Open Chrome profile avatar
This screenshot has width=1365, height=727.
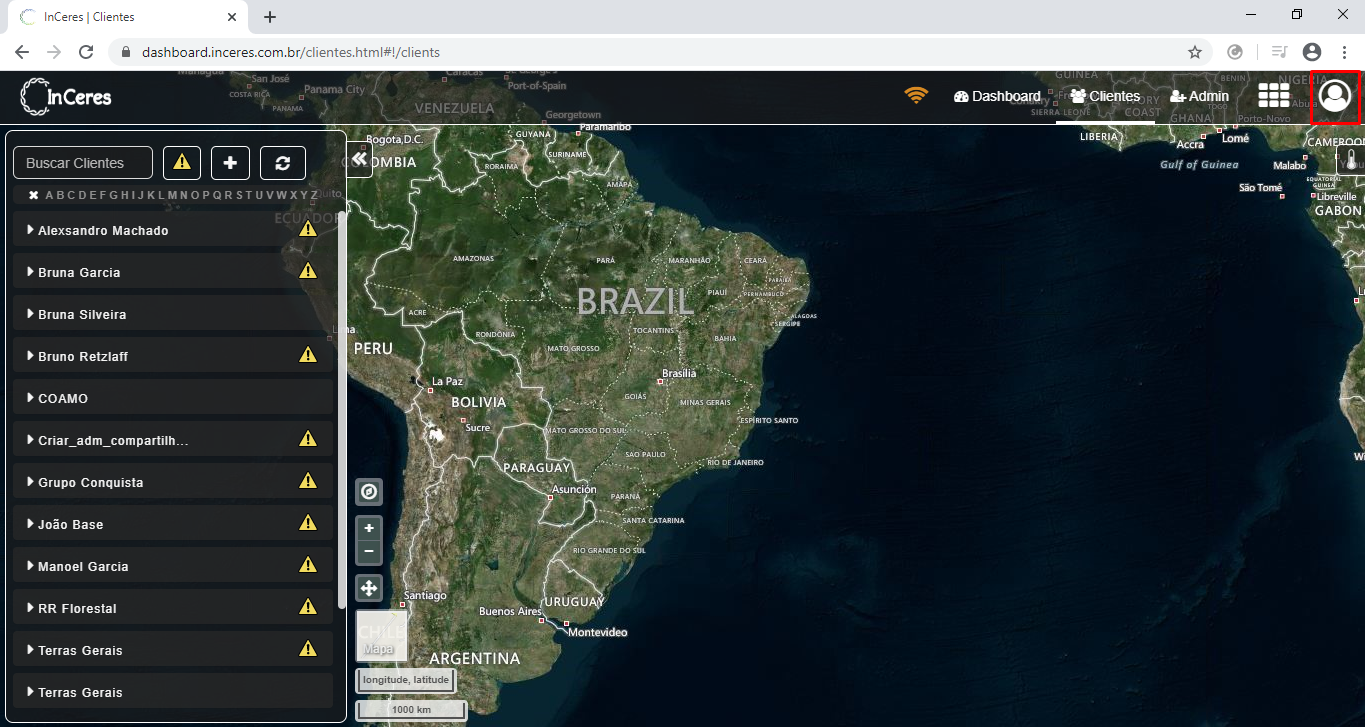[x=1312, y=52]
